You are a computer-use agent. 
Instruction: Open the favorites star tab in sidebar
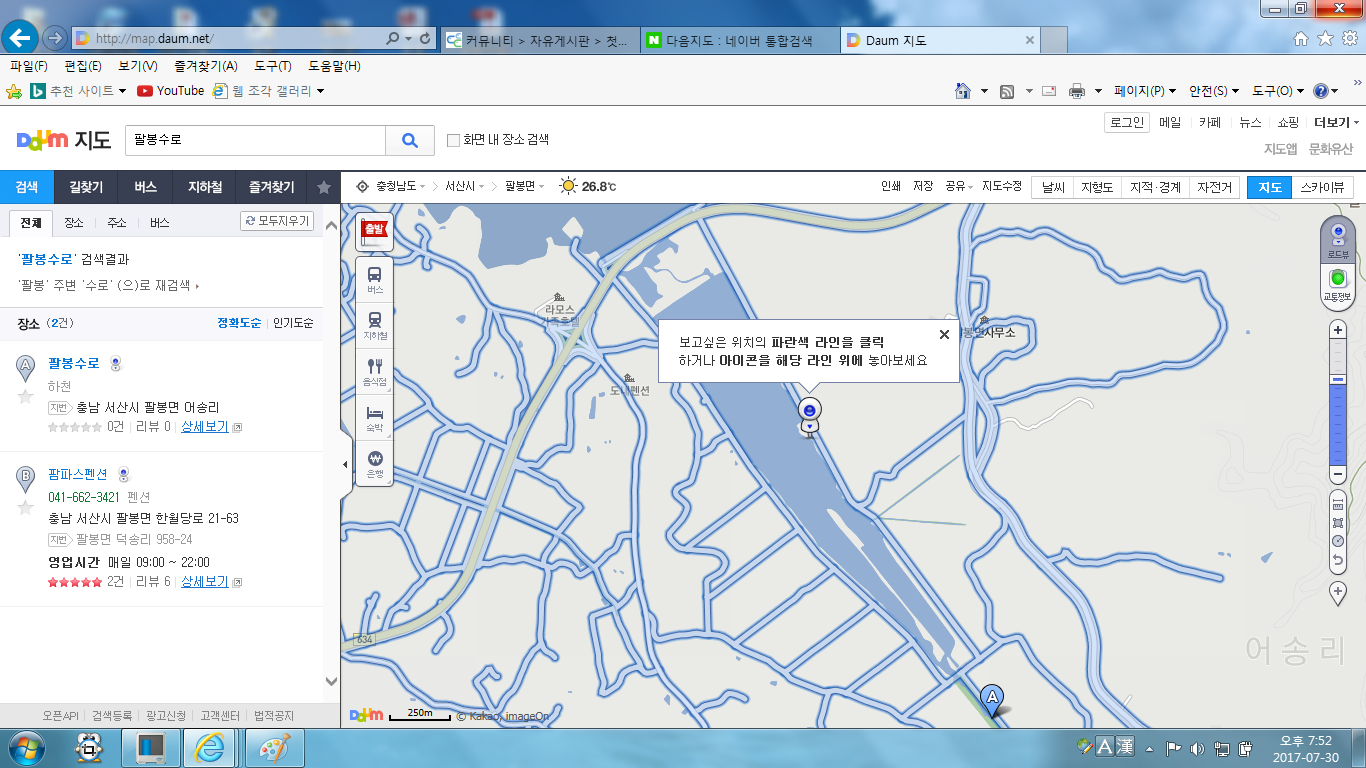point(324,187)
